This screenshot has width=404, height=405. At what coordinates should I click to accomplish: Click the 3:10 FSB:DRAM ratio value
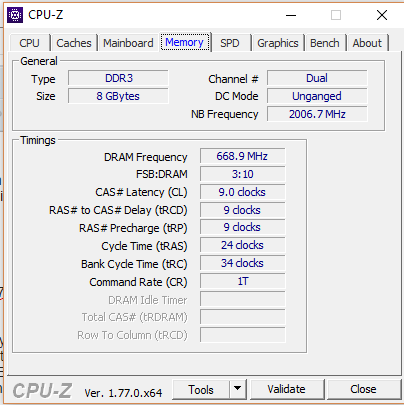pos(243,174)
